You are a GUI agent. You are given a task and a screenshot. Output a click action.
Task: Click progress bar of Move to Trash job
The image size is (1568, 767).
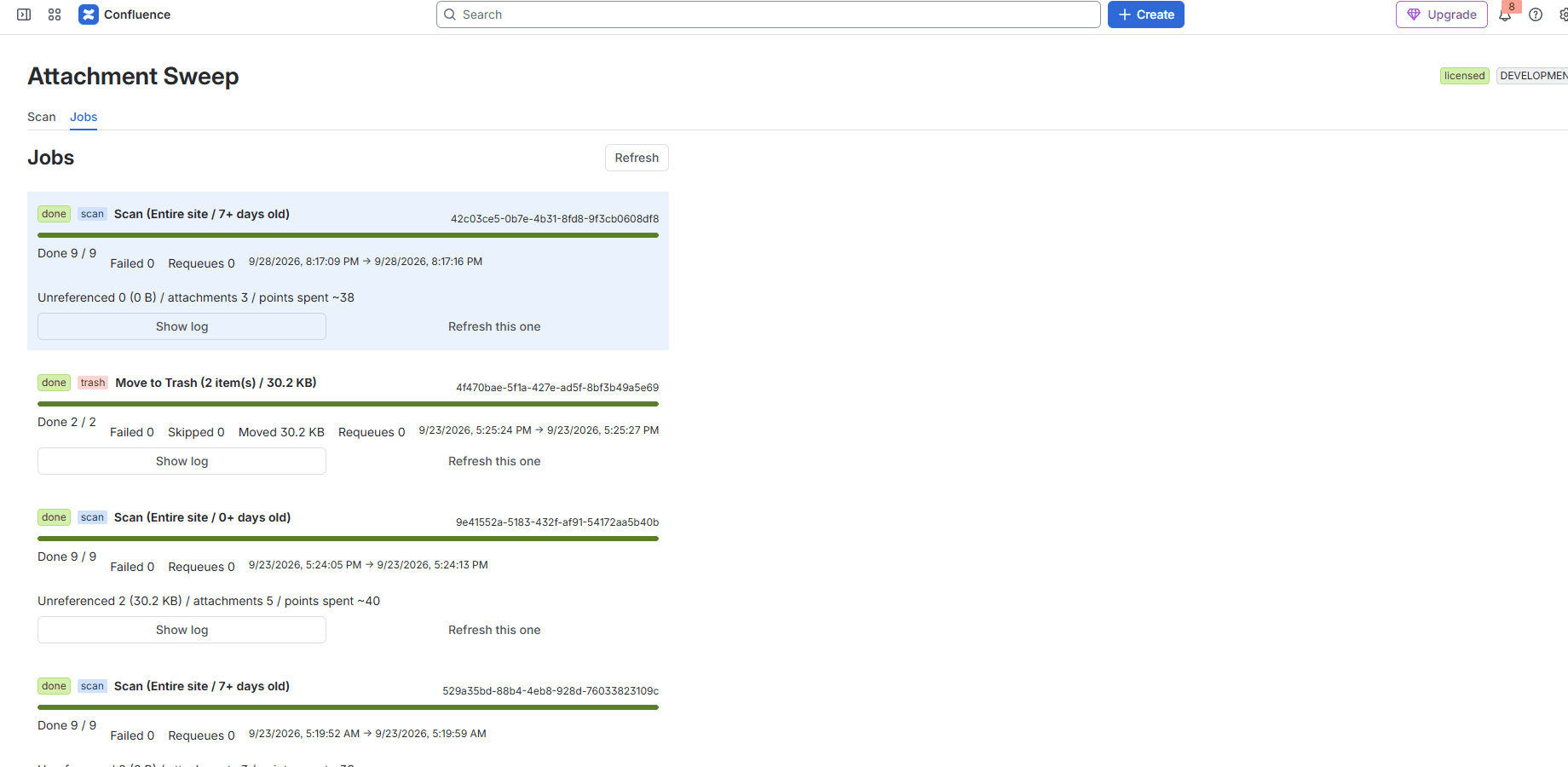coord(348,404)
